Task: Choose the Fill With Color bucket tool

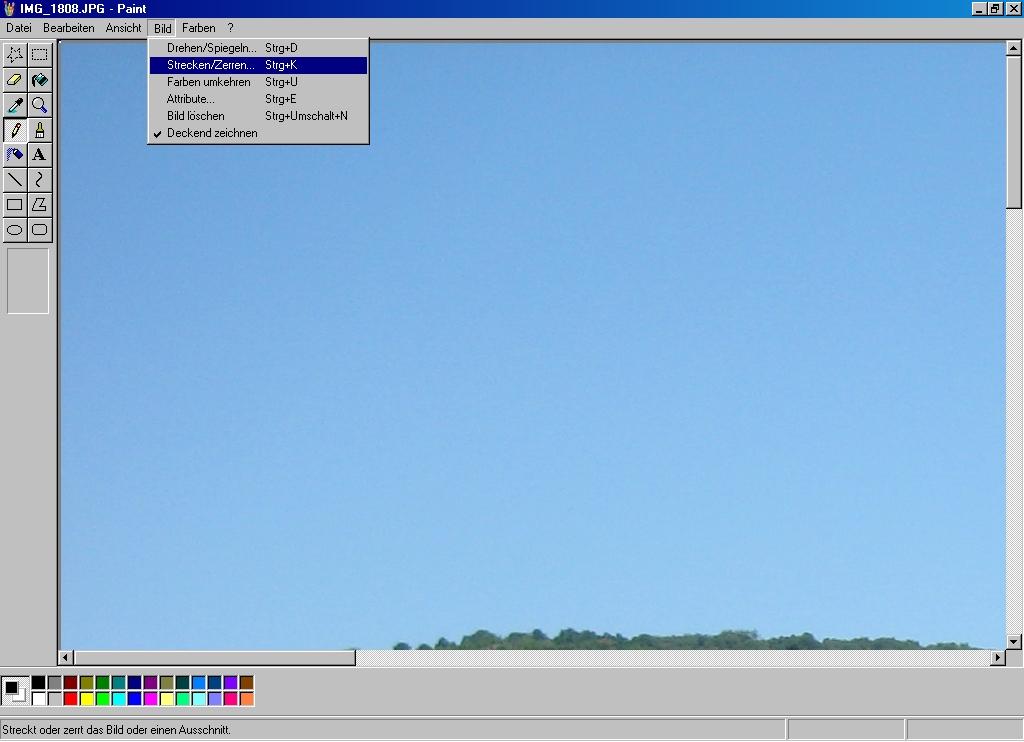Action: [x=39, y=80]
